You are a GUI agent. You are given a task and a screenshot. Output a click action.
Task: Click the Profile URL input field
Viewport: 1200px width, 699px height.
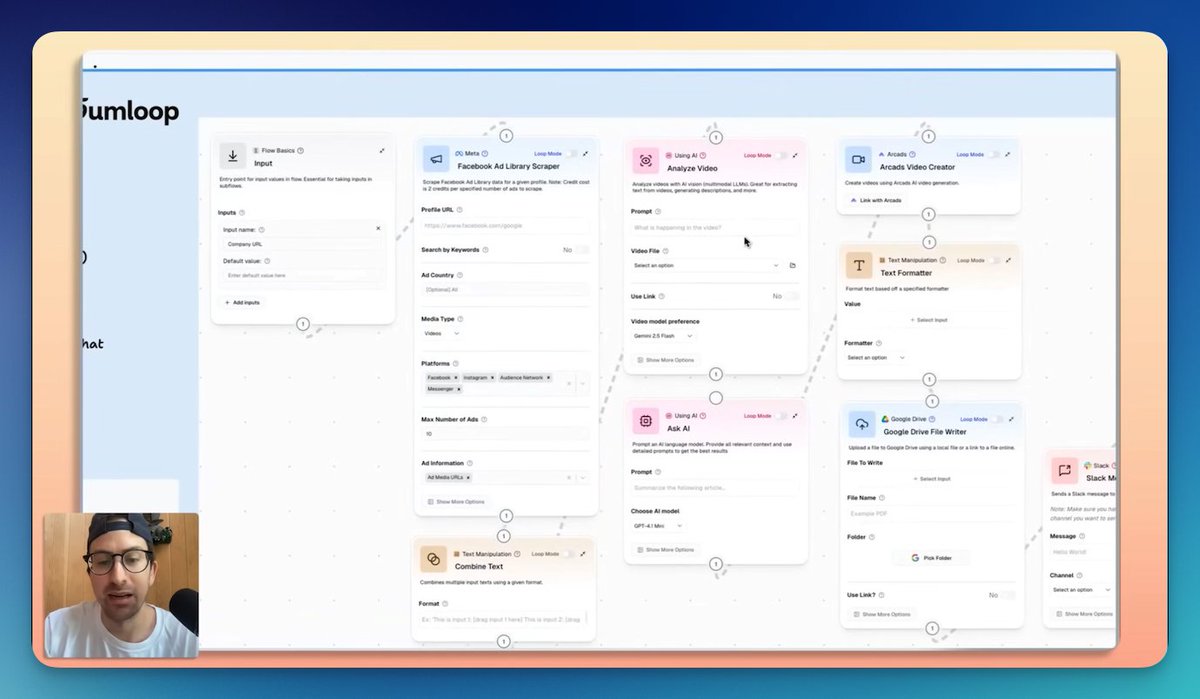pos(505,226)
